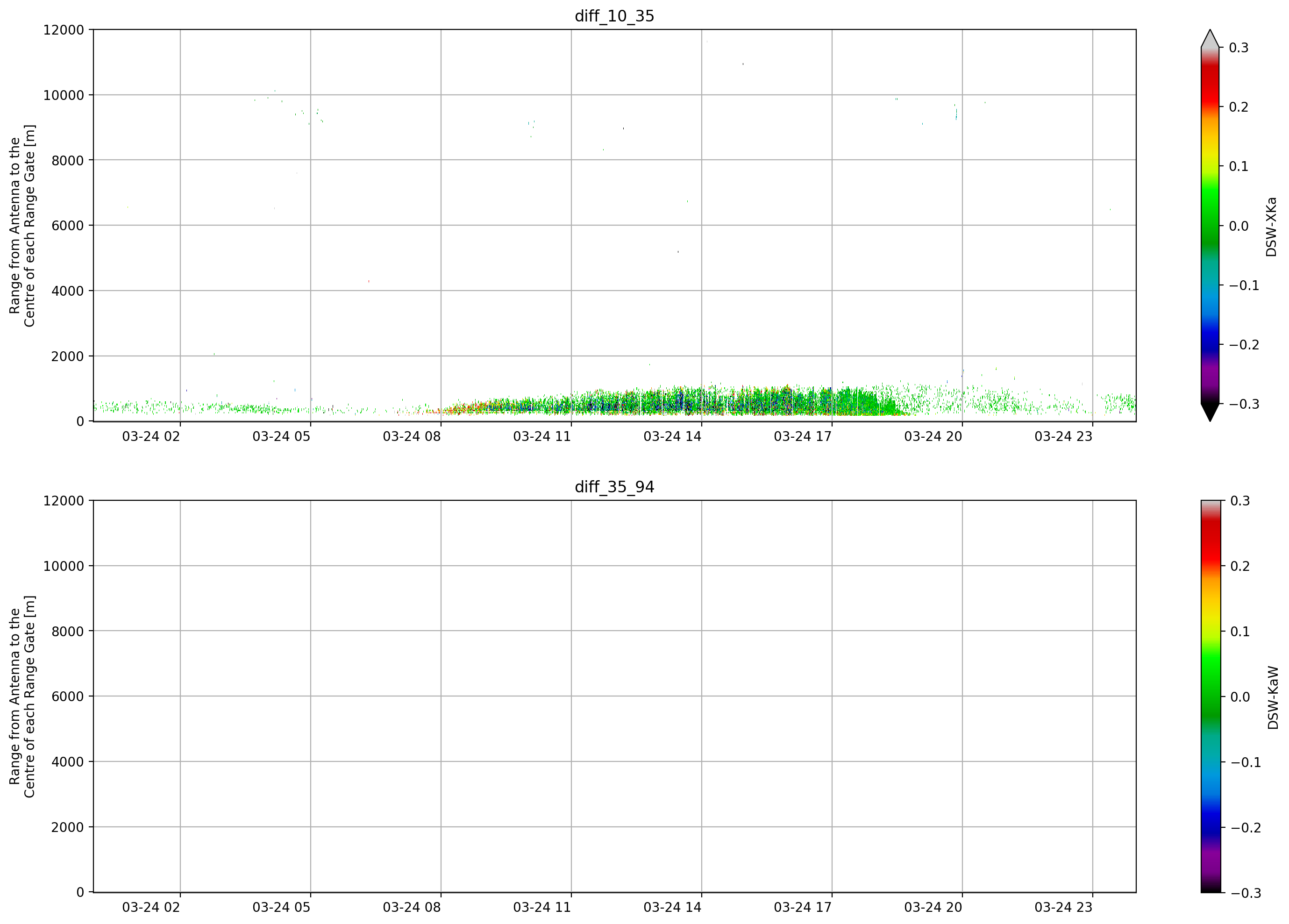This screenshot has height=924, width=1289.
Task: Click the range y-axis label of diff_35_94
Action: tap(22, 697)
